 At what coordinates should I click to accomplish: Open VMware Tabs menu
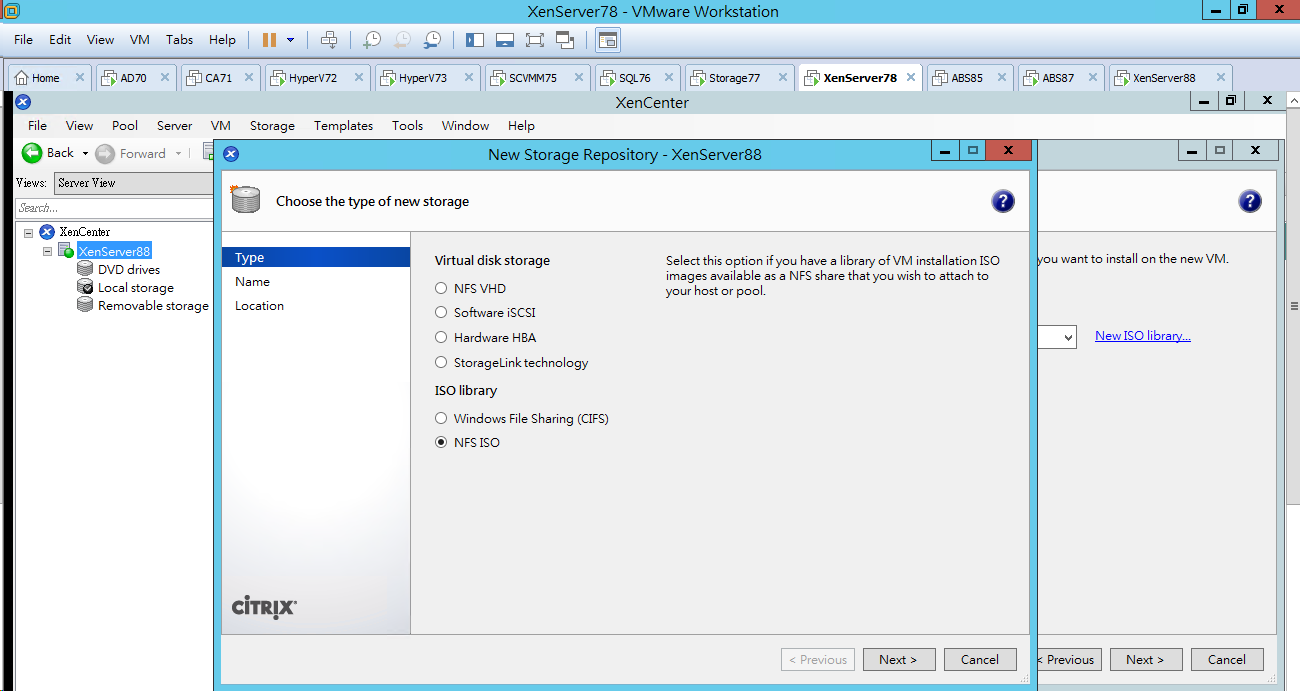[x=180, y=40]
